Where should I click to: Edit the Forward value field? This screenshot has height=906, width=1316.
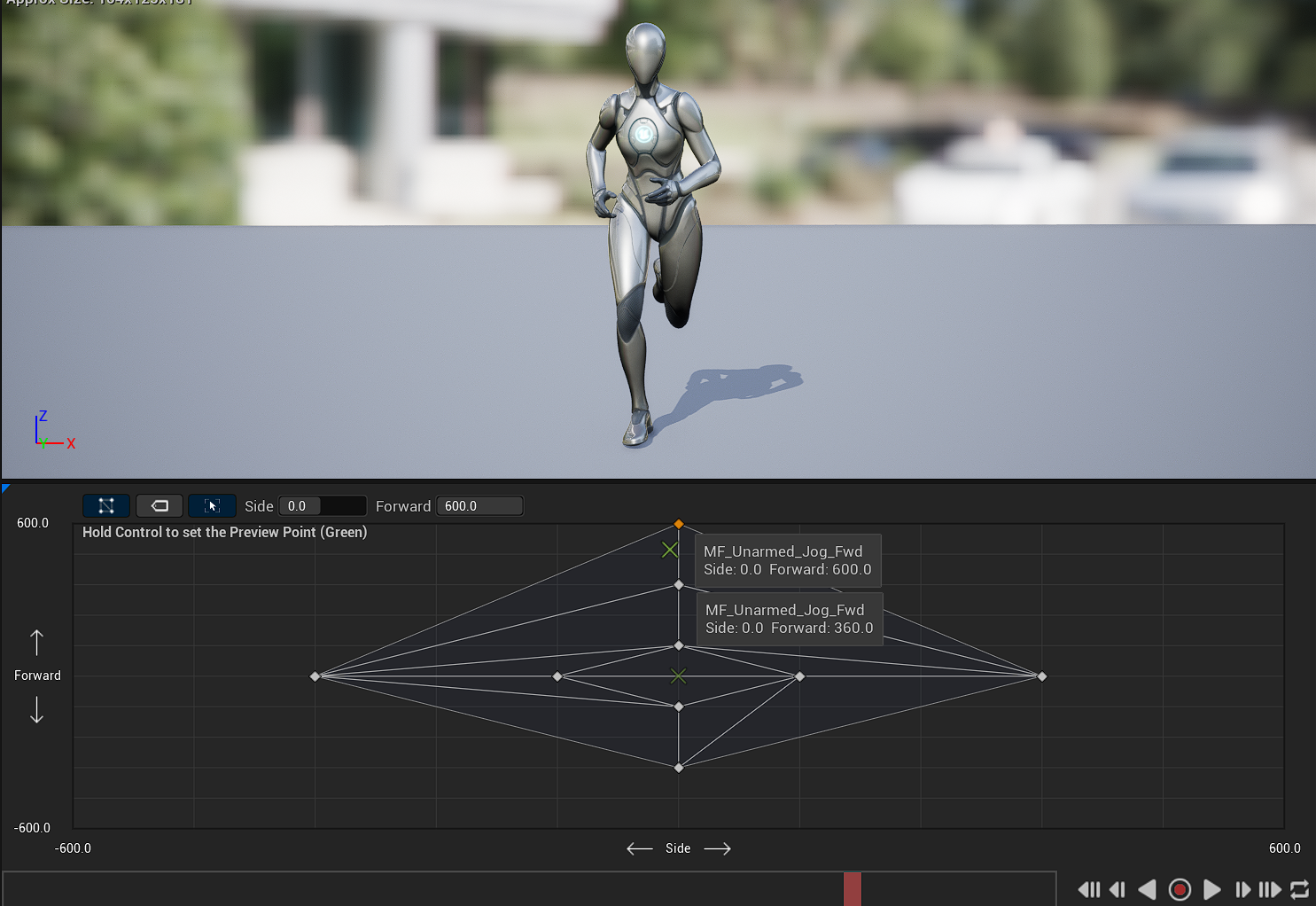coord(479,506)
